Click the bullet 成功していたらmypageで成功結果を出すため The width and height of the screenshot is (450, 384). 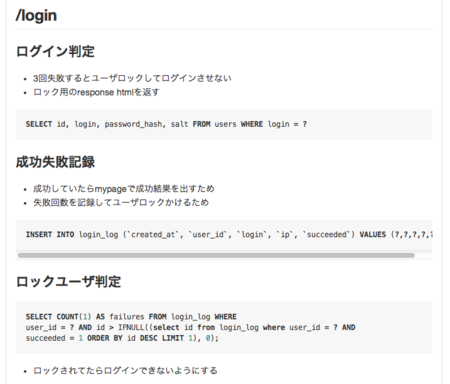[x=124, y=189]
